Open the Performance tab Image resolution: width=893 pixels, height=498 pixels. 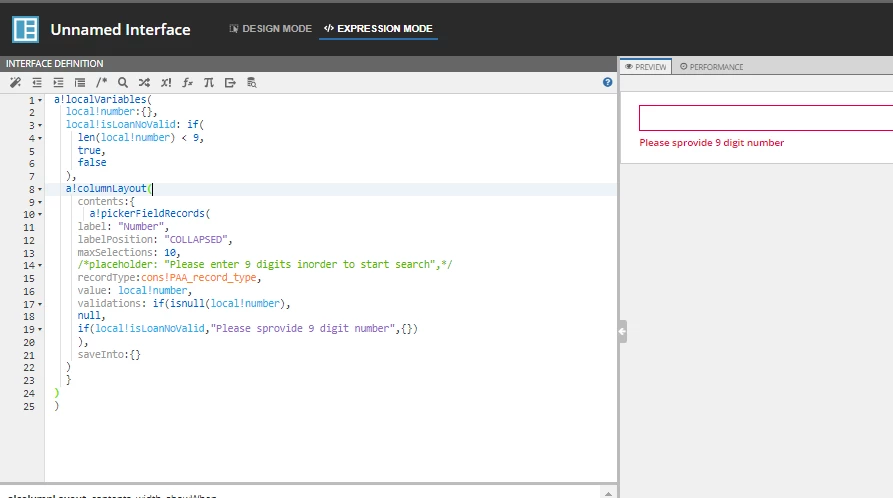pos(711,67)
